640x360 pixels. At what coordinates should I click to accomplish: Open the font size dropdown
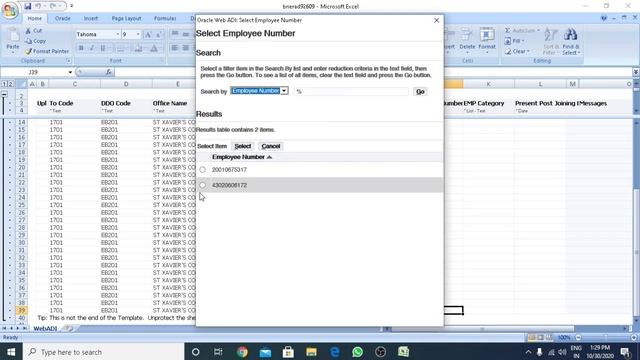tap(138, 35)
